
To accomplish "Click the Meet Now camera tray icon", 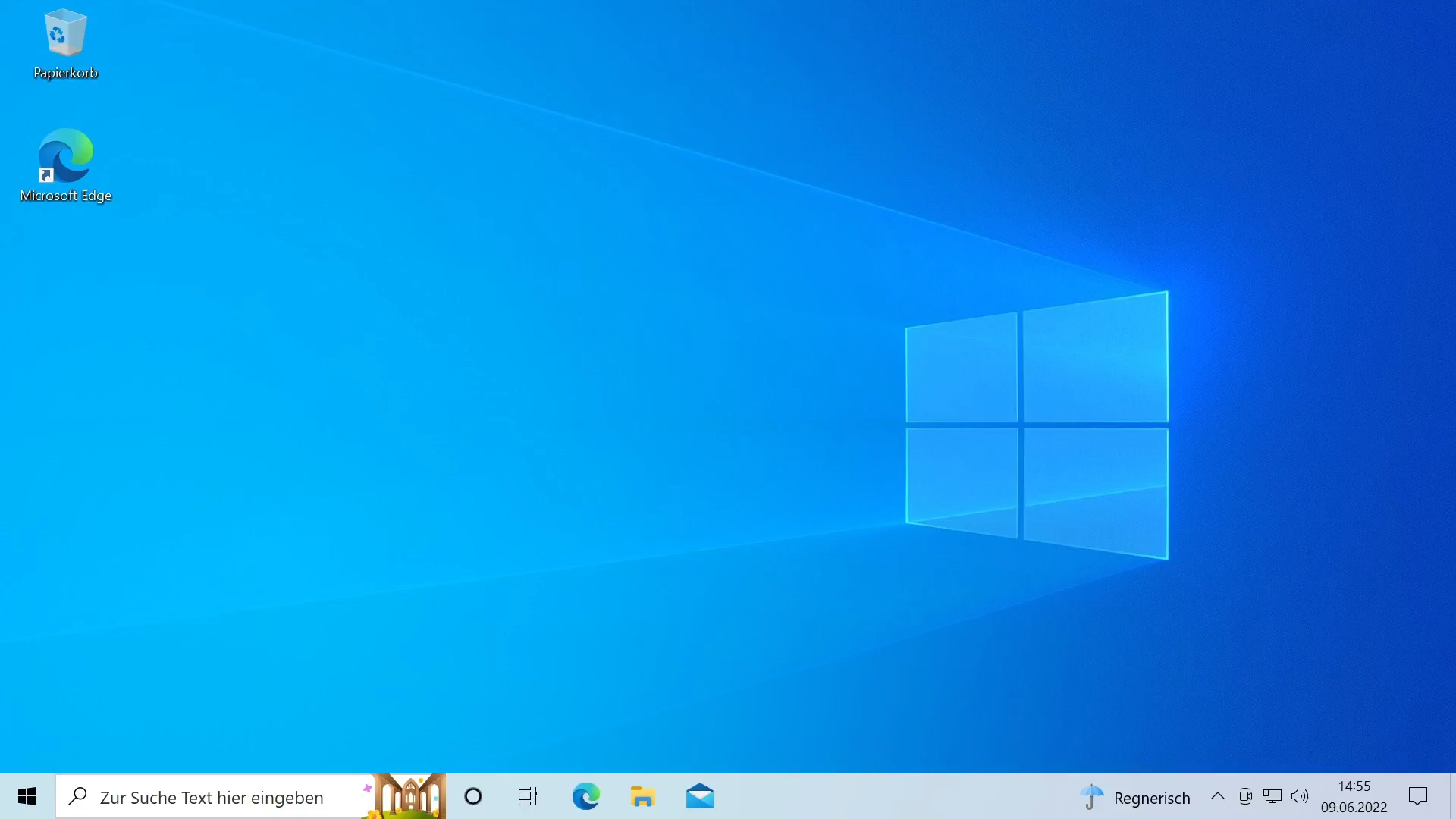I will (x=1245, y=796).
